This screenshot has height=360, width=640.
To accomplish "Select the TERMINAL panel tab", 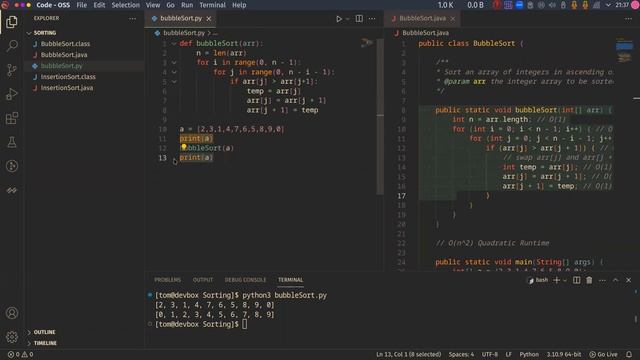I will tap(290, 280).
